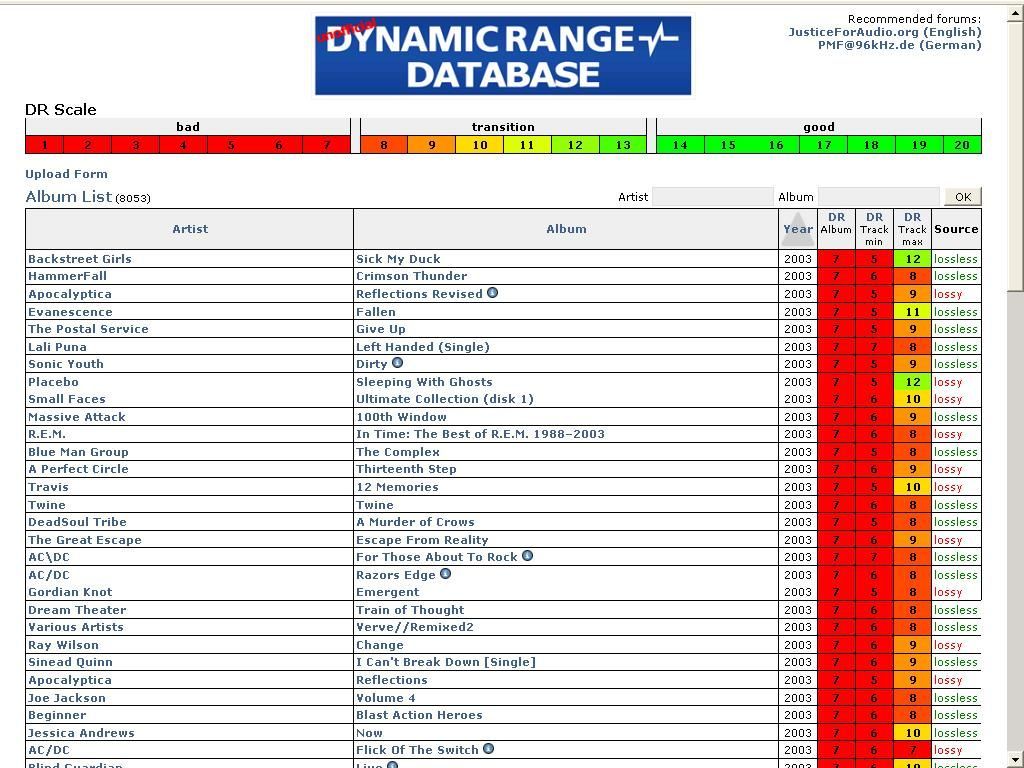
Task: Open the Give Up album link
Action: (381, 329)
